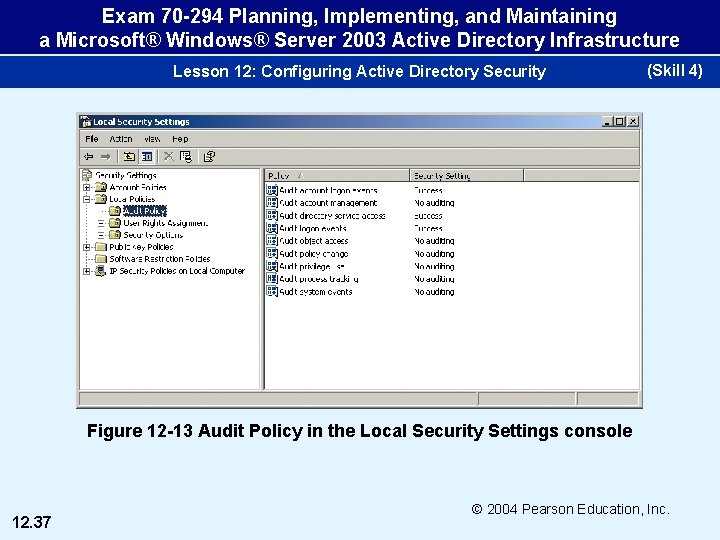Expand the Account Policies tree node
Viewport: 720px width, 540px height.
tap(86, 187)
